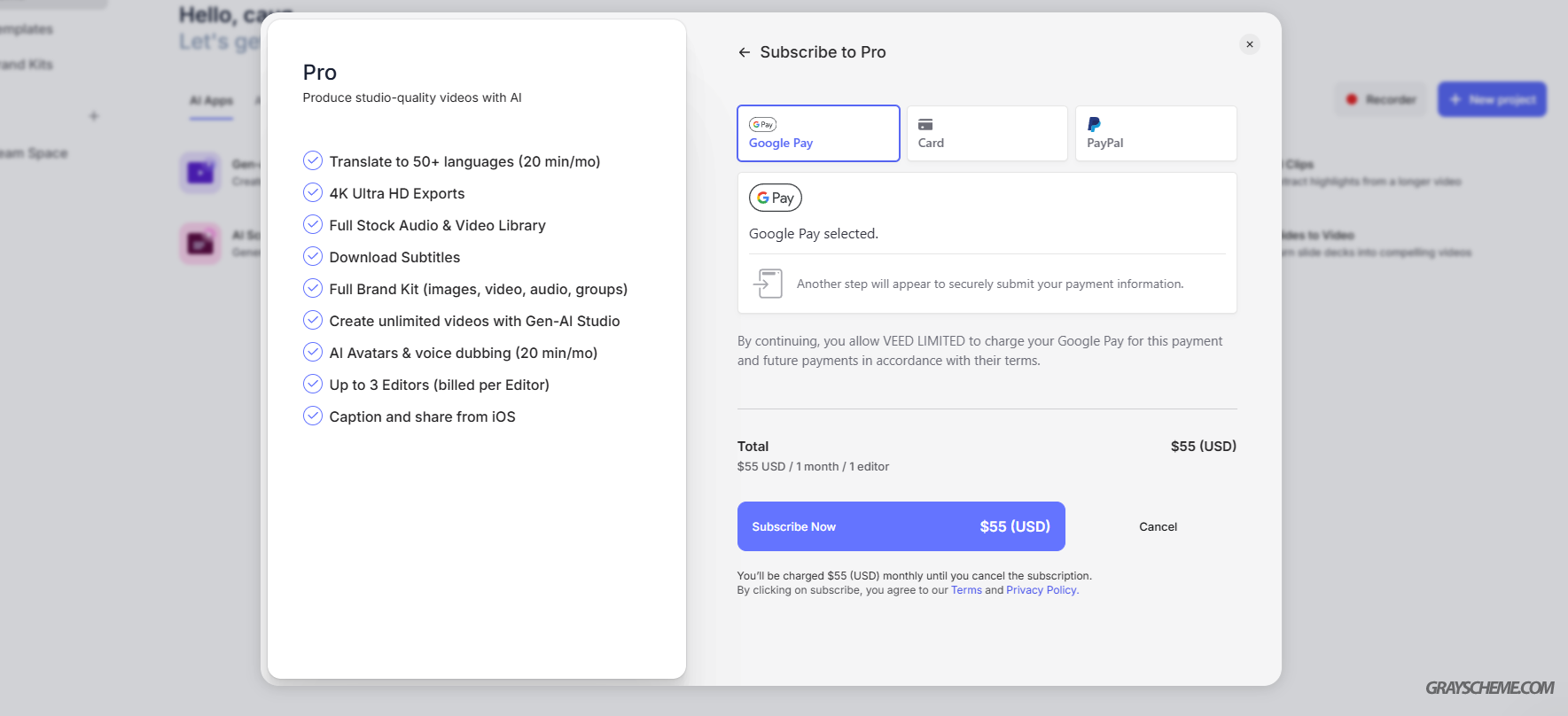Click 'Caption and share from iOS' text
Image resolution: width=1568 pixels, height=716 pixels.
[422, 416]
